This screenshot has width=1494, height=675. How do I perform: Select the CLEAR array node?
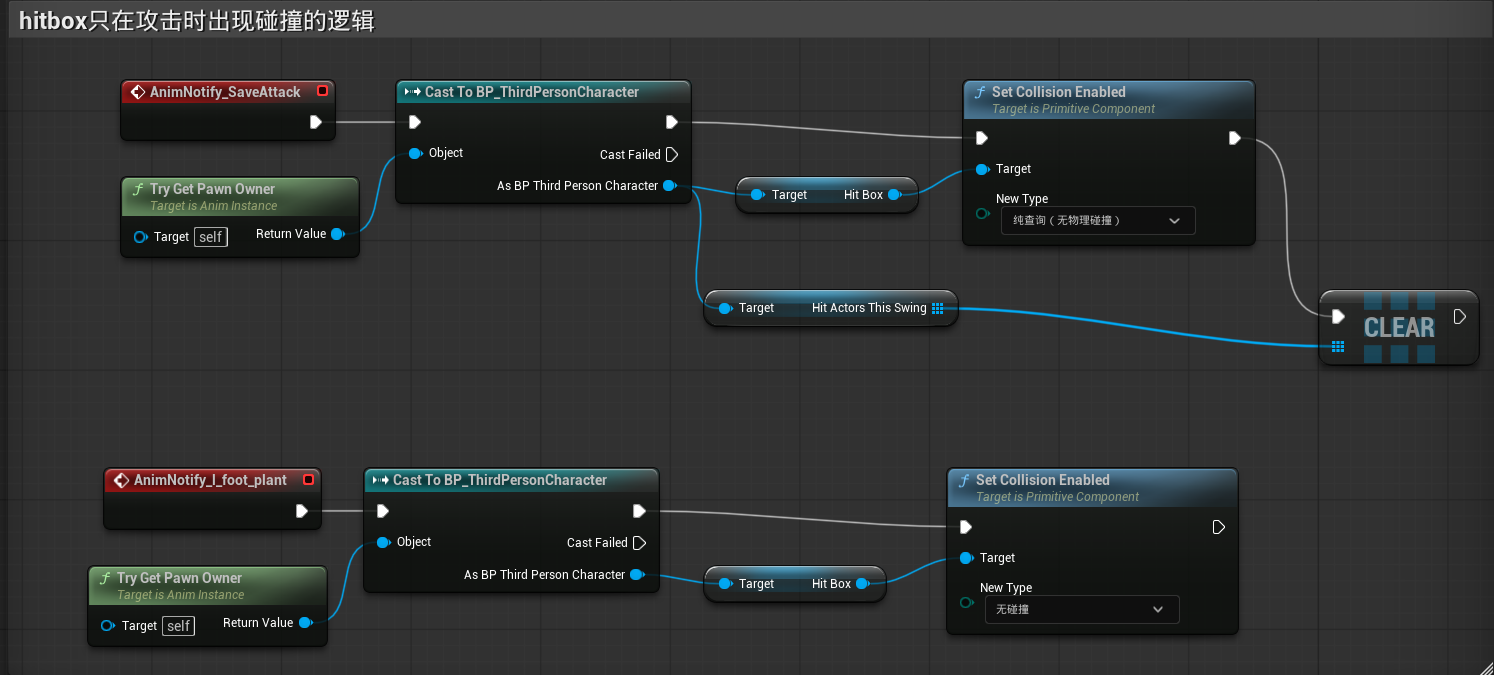(x=1398, y=327)
